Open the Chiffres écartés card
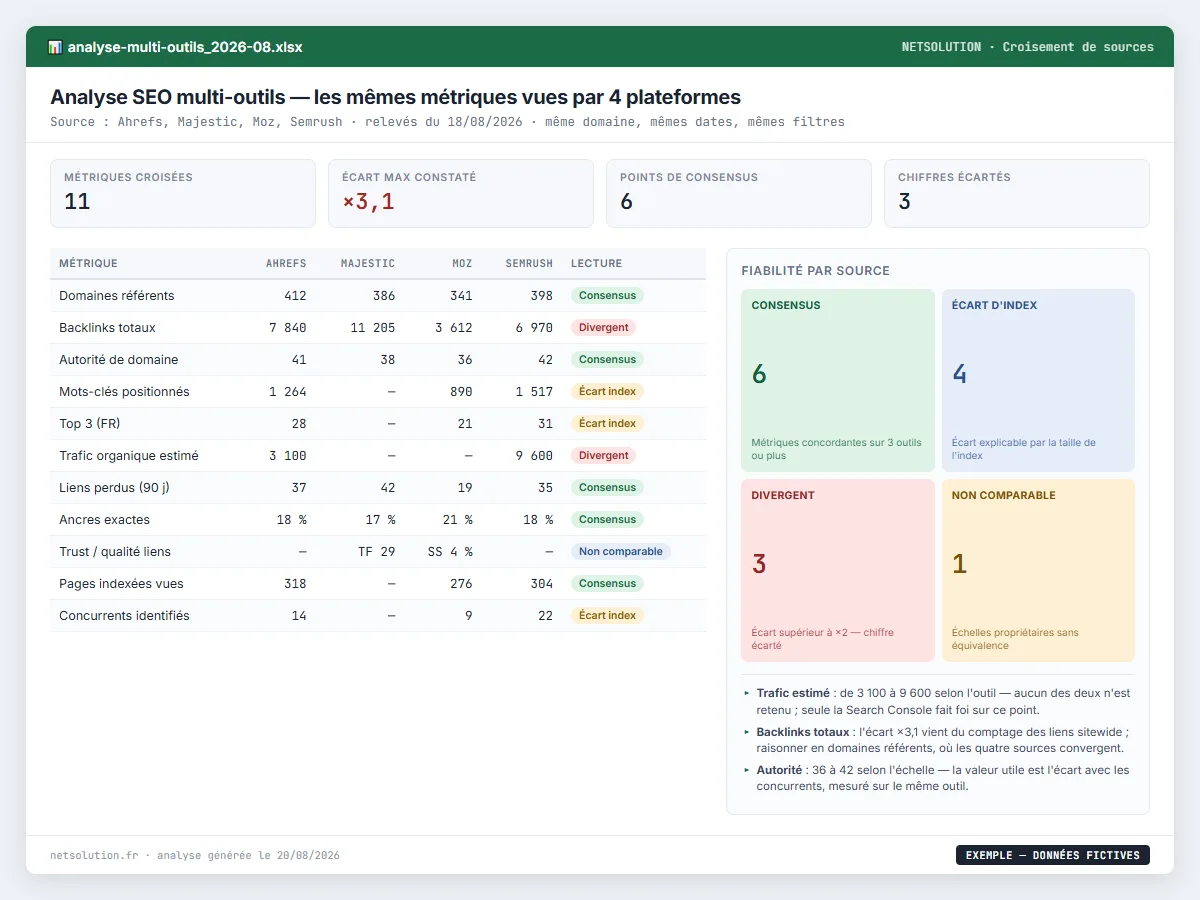Image resolution: width=1200 pixels, height=900 pixels. coord(1017,194)
